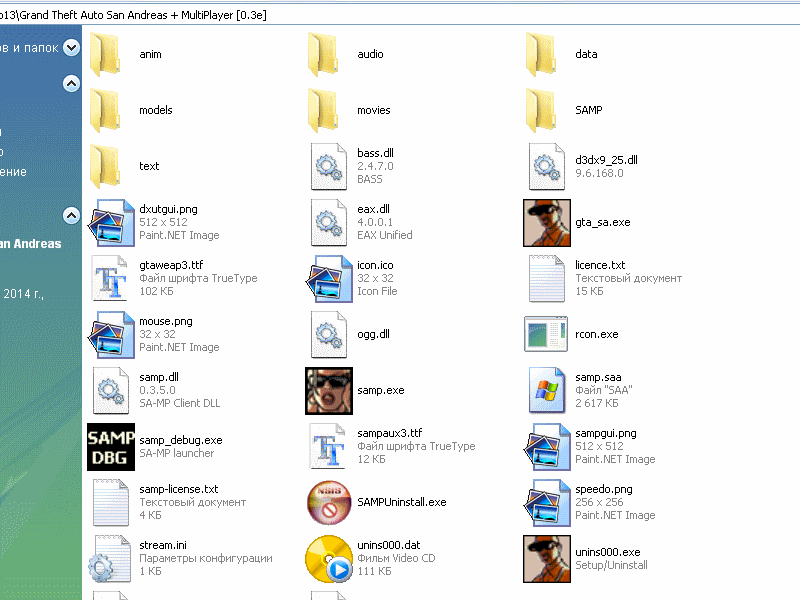The height and width of the screenshot is (600, 800).
Task: Click the text folder icon
Action: pyautogui.click(x=105, y=166)
